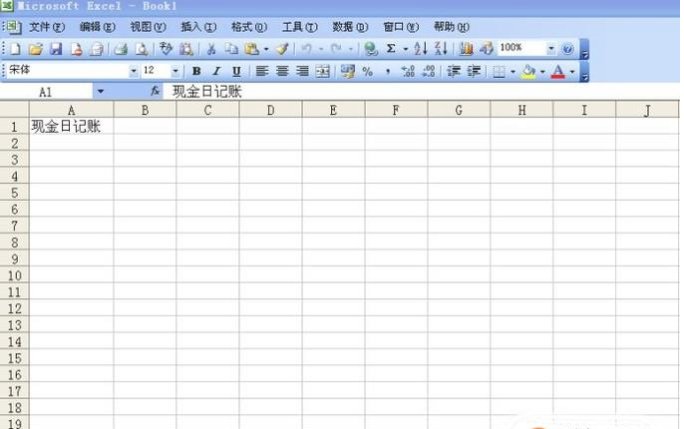This screenshot has width=684, height=429.
Task: Click the Select All corner button
Action: coord(14,109)
